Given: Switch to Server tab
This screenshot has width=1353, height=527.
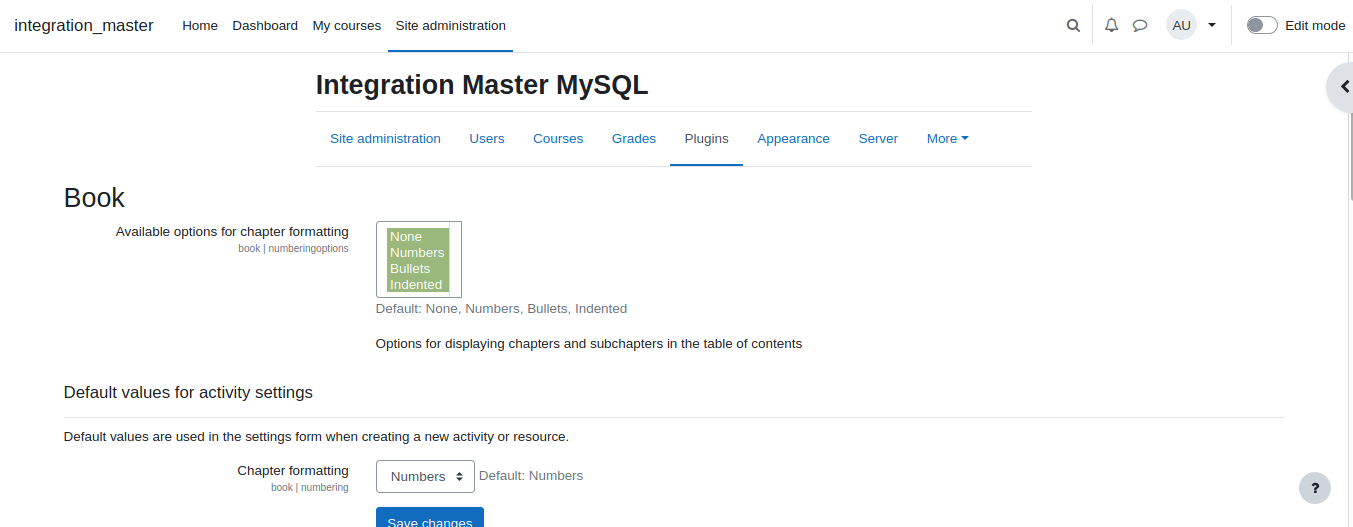Looking at the screenshot, I should [878, 139].
